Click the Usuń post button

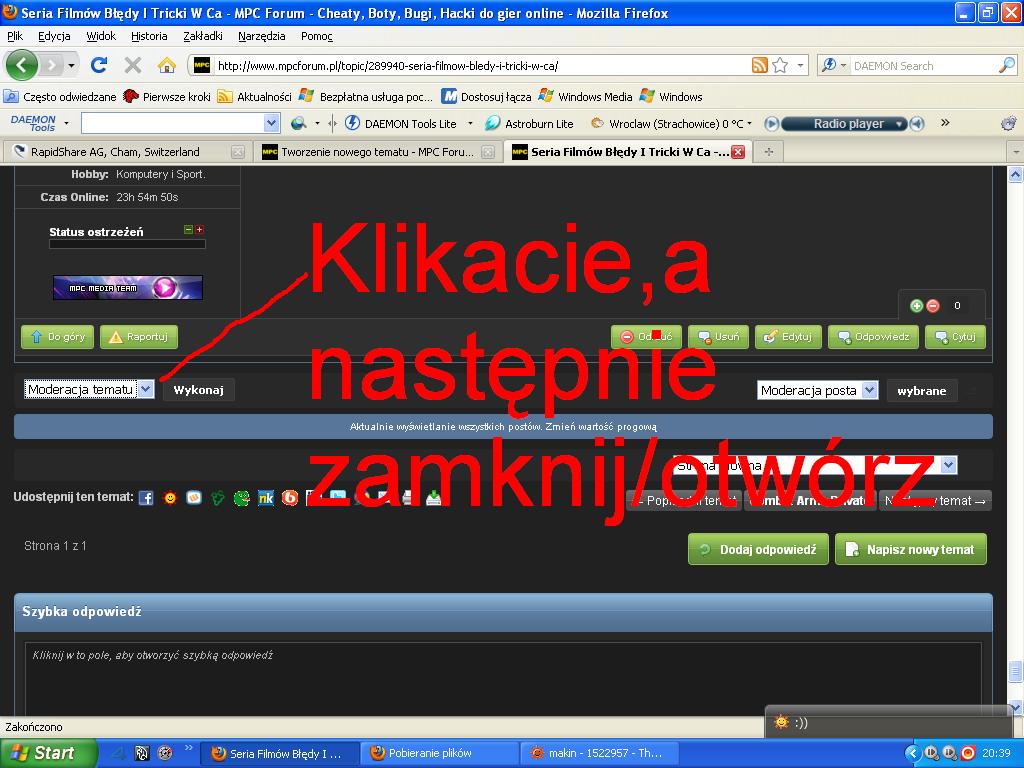click(718, 337)
